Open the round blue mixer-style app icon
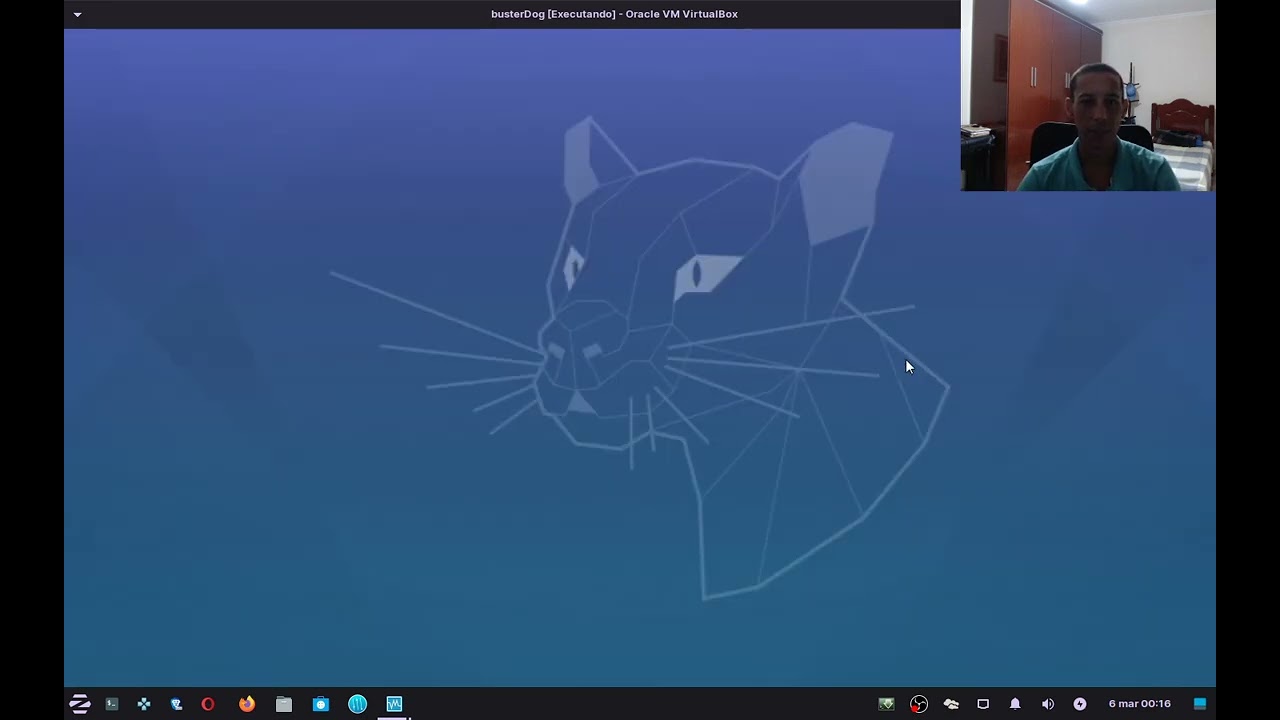1280x720 pixels. (357, 704)
